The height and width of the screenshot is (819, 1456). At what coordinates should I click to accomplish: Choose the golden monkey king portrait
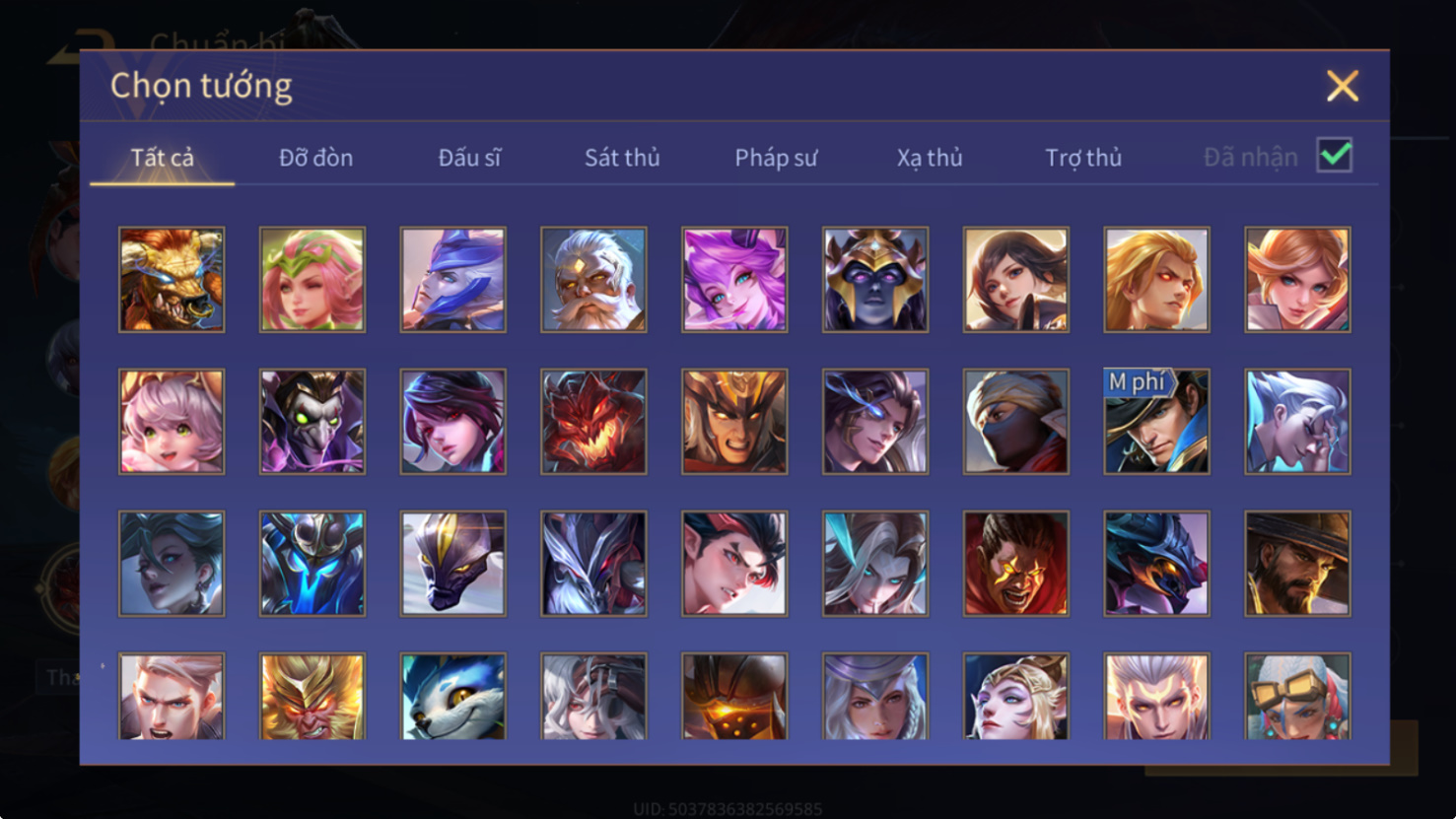pyautogui.click(x=312, y=696)
